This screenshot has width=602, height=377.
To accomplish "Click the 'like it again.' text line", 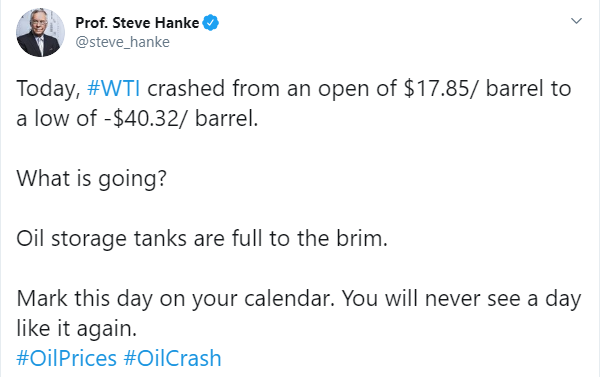I will [x=76, y=329].
